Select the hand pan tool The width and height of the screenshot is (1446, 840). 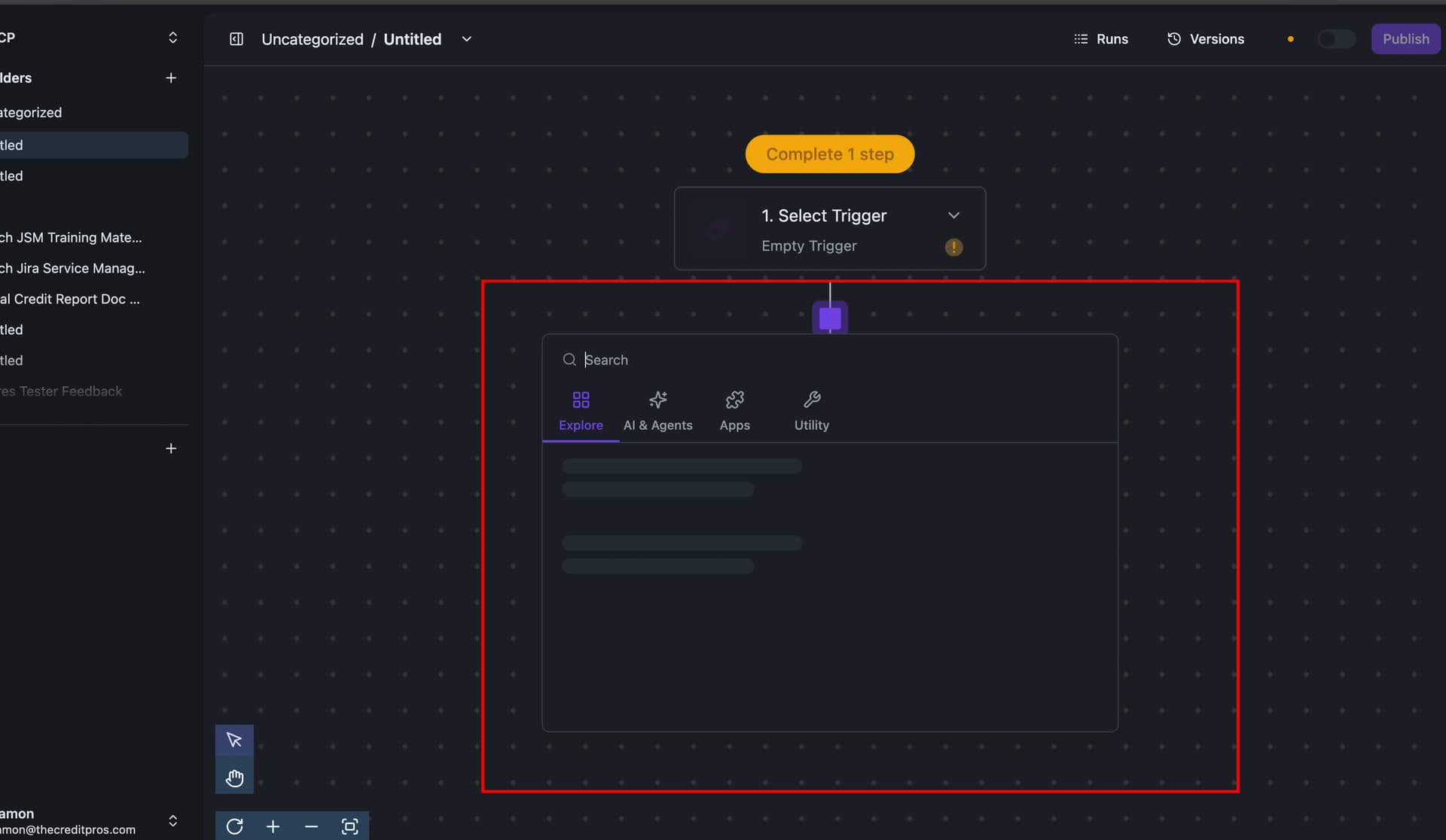234,778
